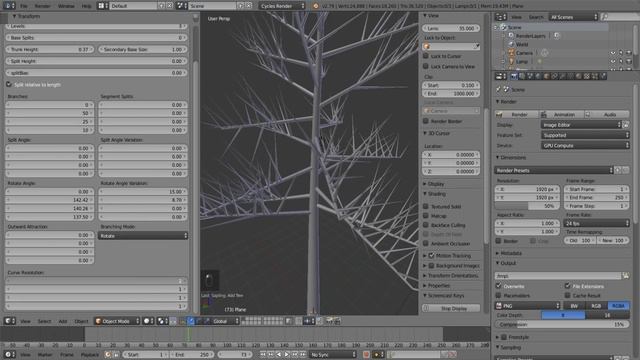Enable Matcap checkbox

click(x=426, y=216)
